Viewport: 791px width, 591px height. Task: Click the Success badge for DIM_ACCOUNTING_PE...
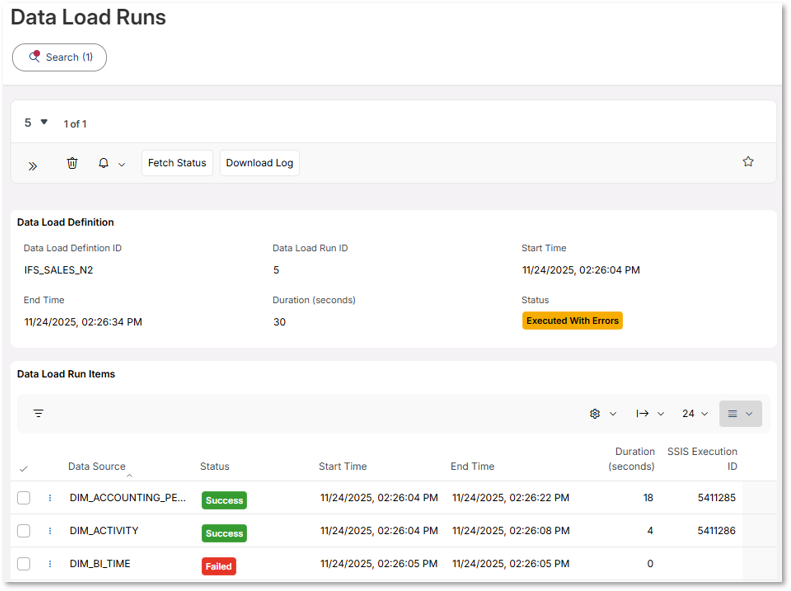(x=224, y=500)
